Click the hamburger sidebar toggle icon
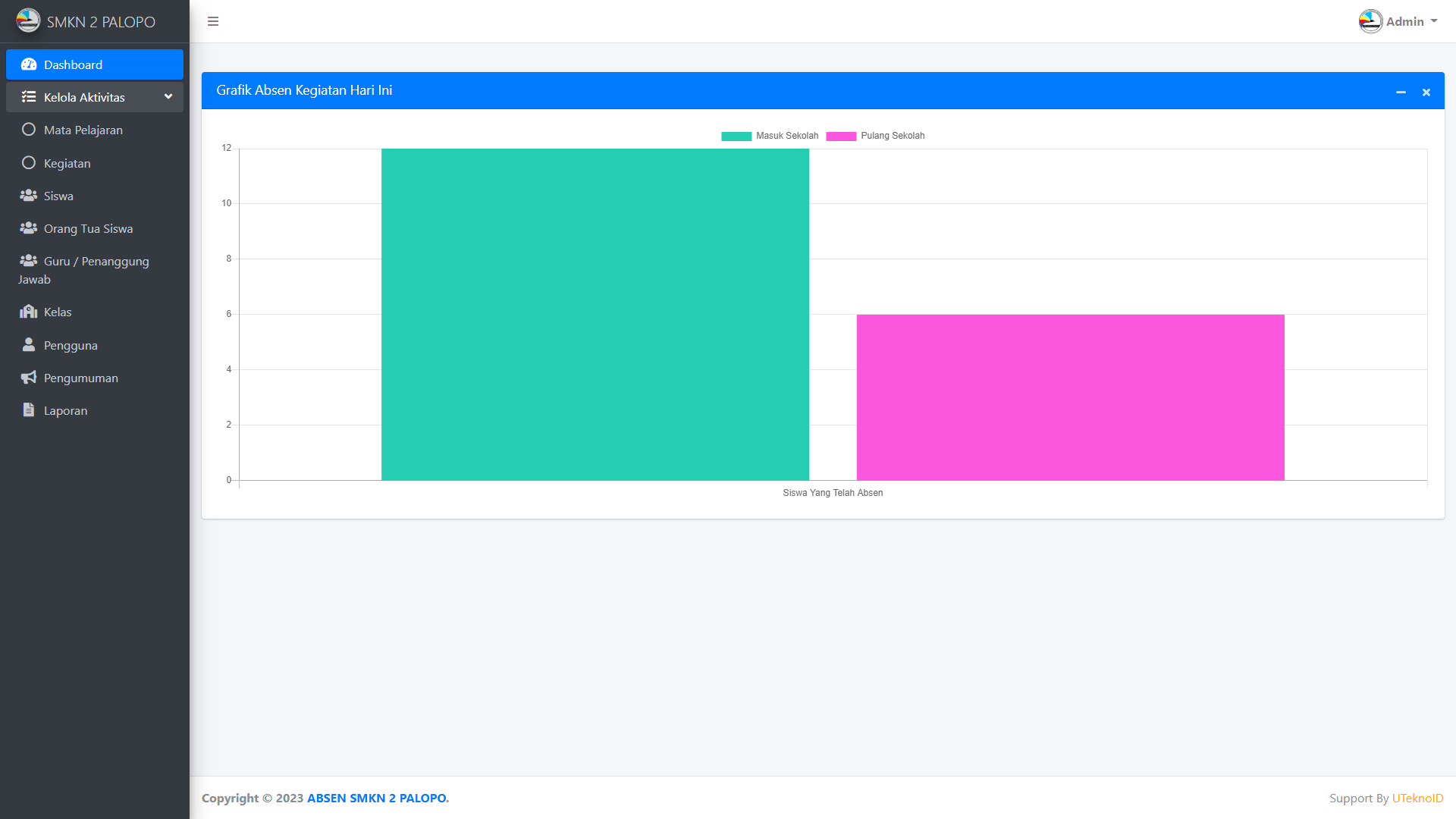The height and width of the screenshot is (819, 1456). click(x=213, y=21)
